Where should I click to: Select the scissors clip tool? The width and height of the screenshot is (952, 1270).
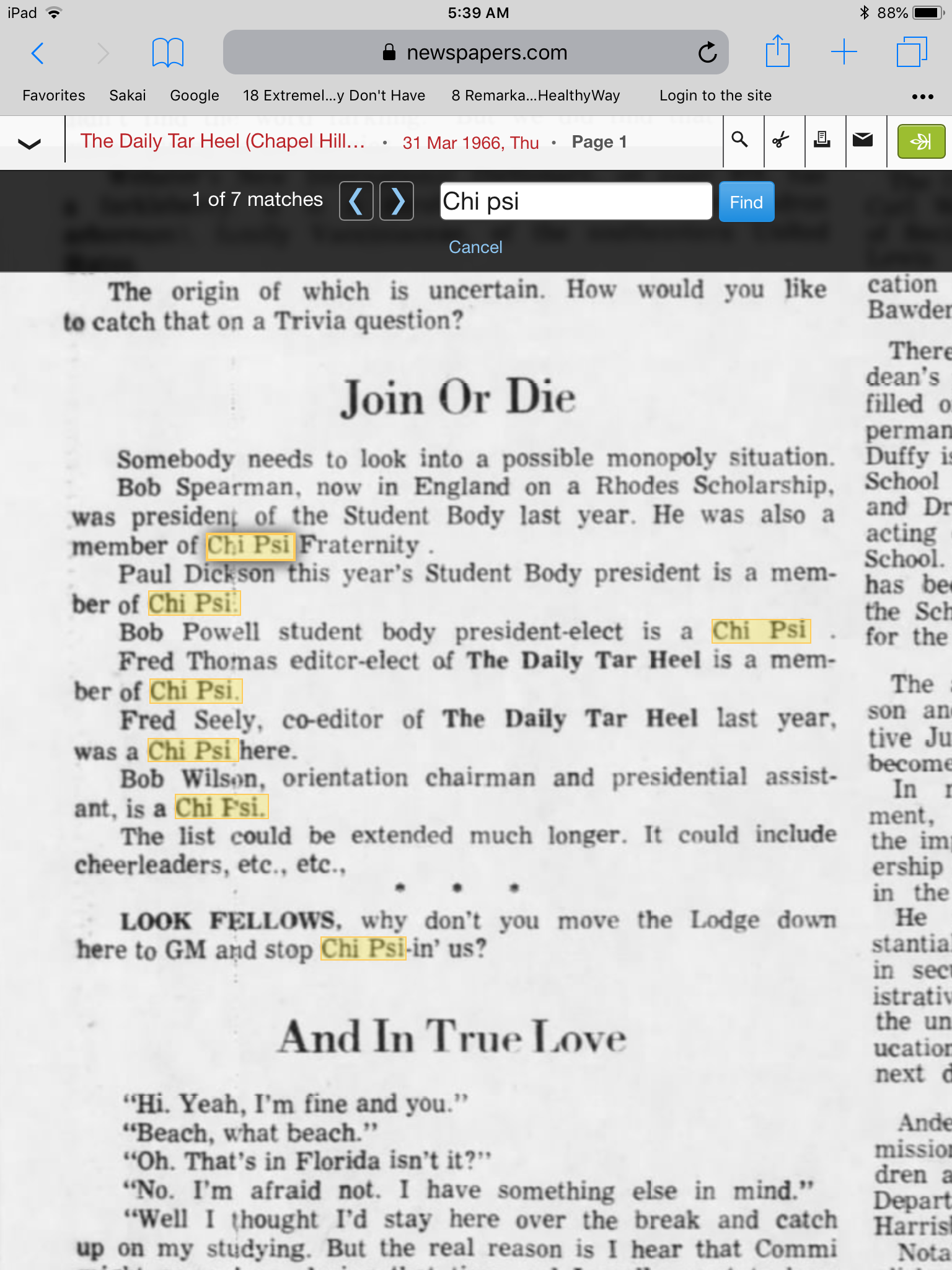(x=781, y=141)
